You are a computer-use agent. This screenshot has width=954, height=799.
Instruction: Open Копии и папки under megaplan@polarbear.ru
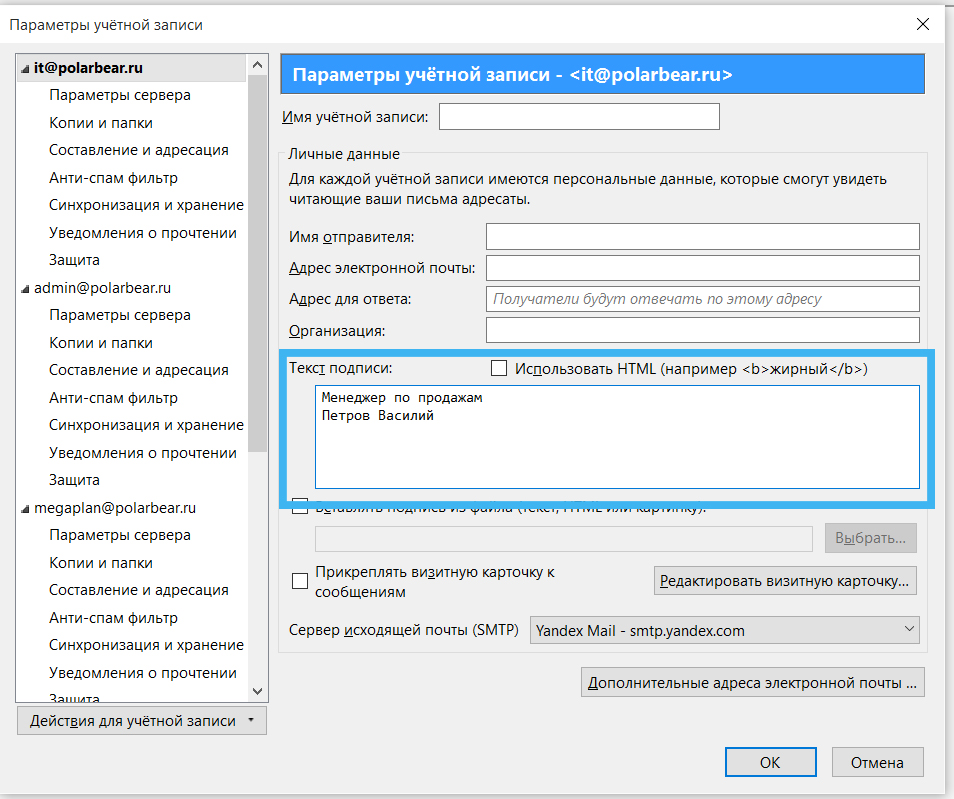101,563
